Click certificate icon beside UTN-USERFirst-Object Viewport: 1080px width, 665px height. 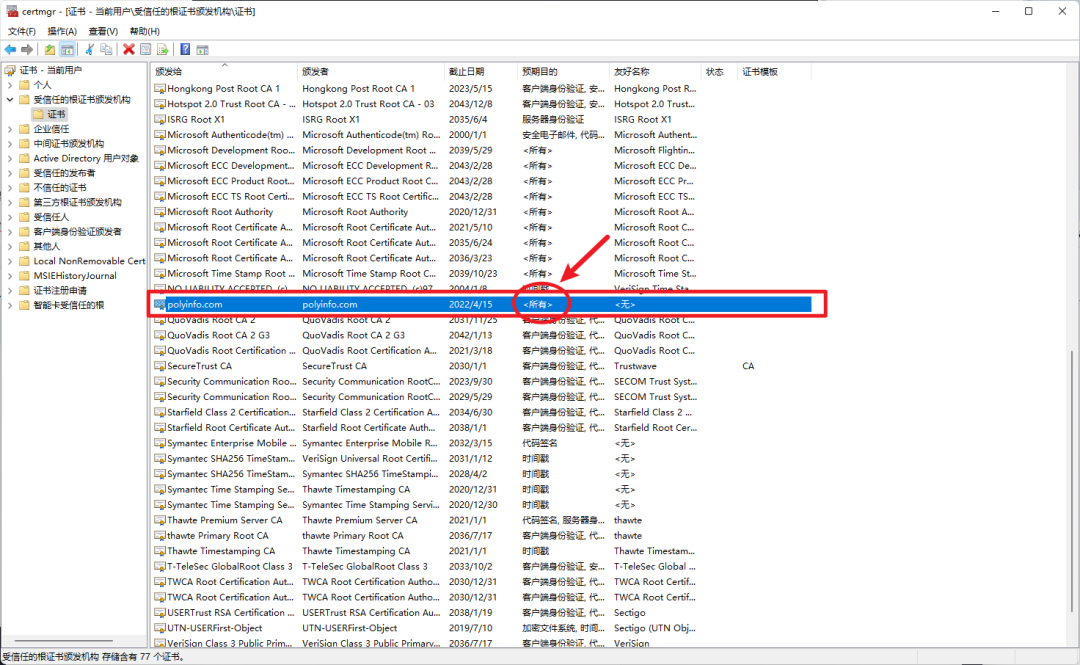pos(160,628)
